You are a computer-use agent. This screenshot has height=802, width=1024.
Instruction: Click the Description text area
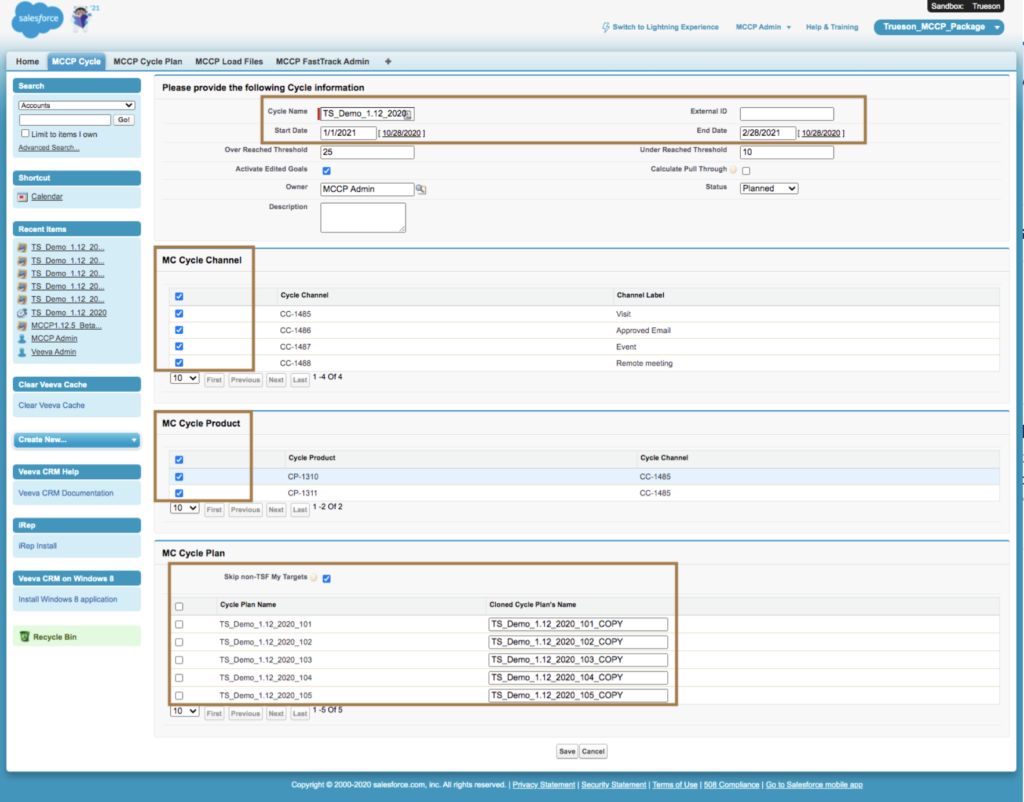pyautogui.click(x=362, y=217)
